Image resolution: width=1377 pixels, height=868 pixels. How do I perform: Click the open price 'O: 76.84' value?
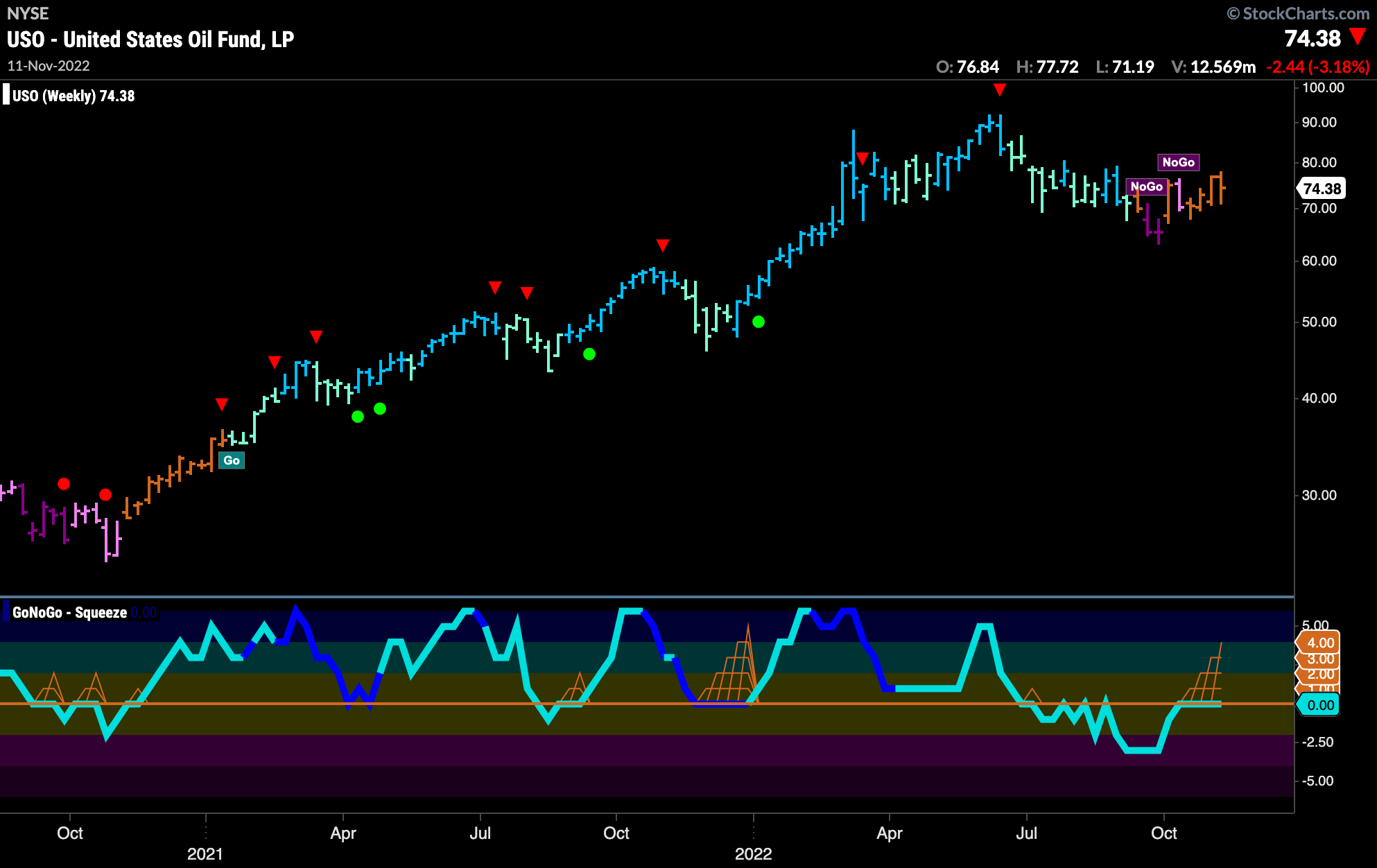(967, 67)
